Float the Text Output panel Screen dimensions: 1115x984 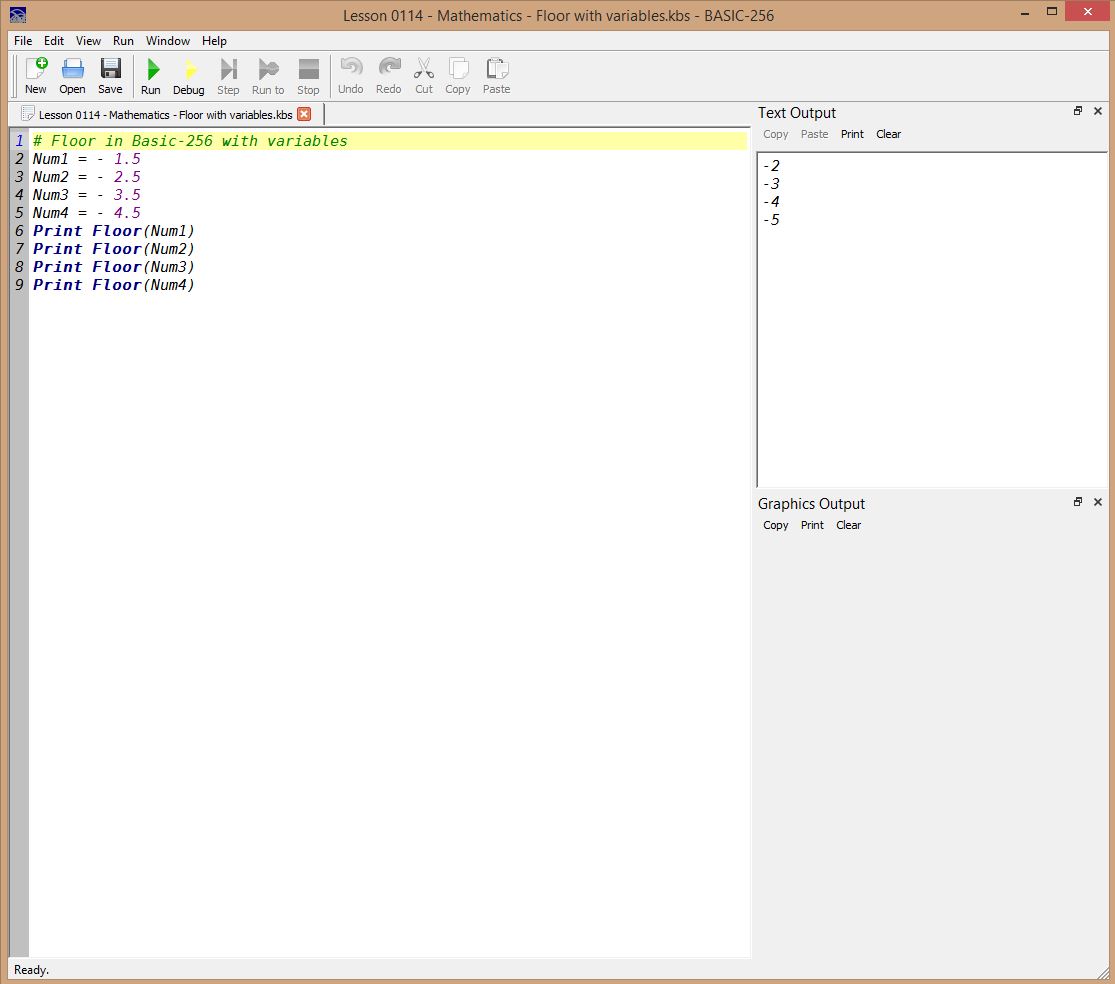click(1078, 111)
